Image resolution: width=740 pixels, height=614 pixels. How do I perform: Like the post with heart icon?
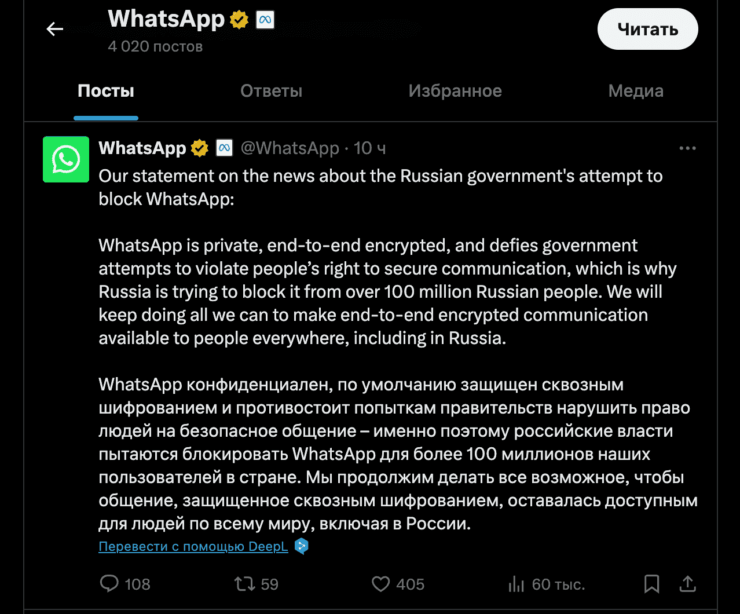point(380,583)
